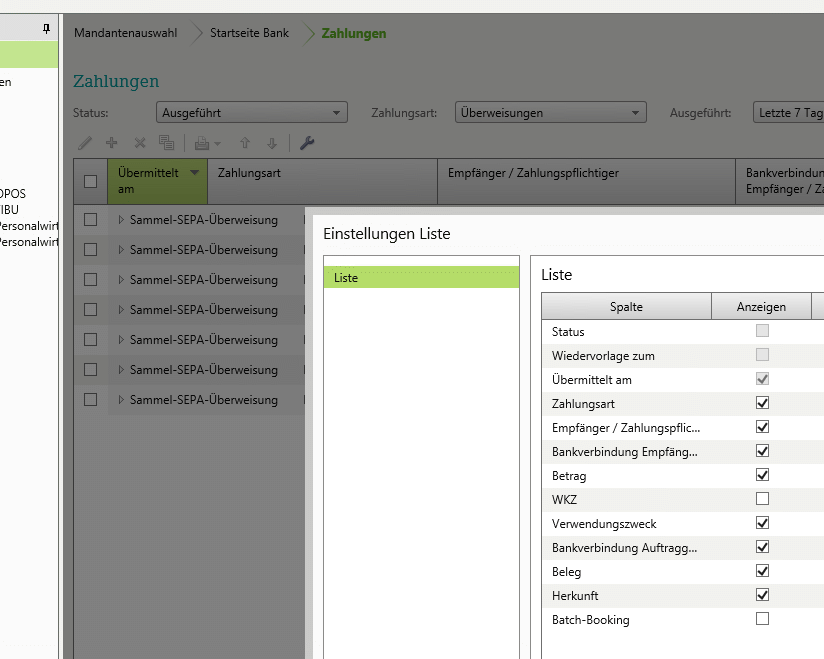Viewport: 824px width, 659px height.
Task: Toggle the select-all checkbox in table header
Action: [x=90, y=181]
